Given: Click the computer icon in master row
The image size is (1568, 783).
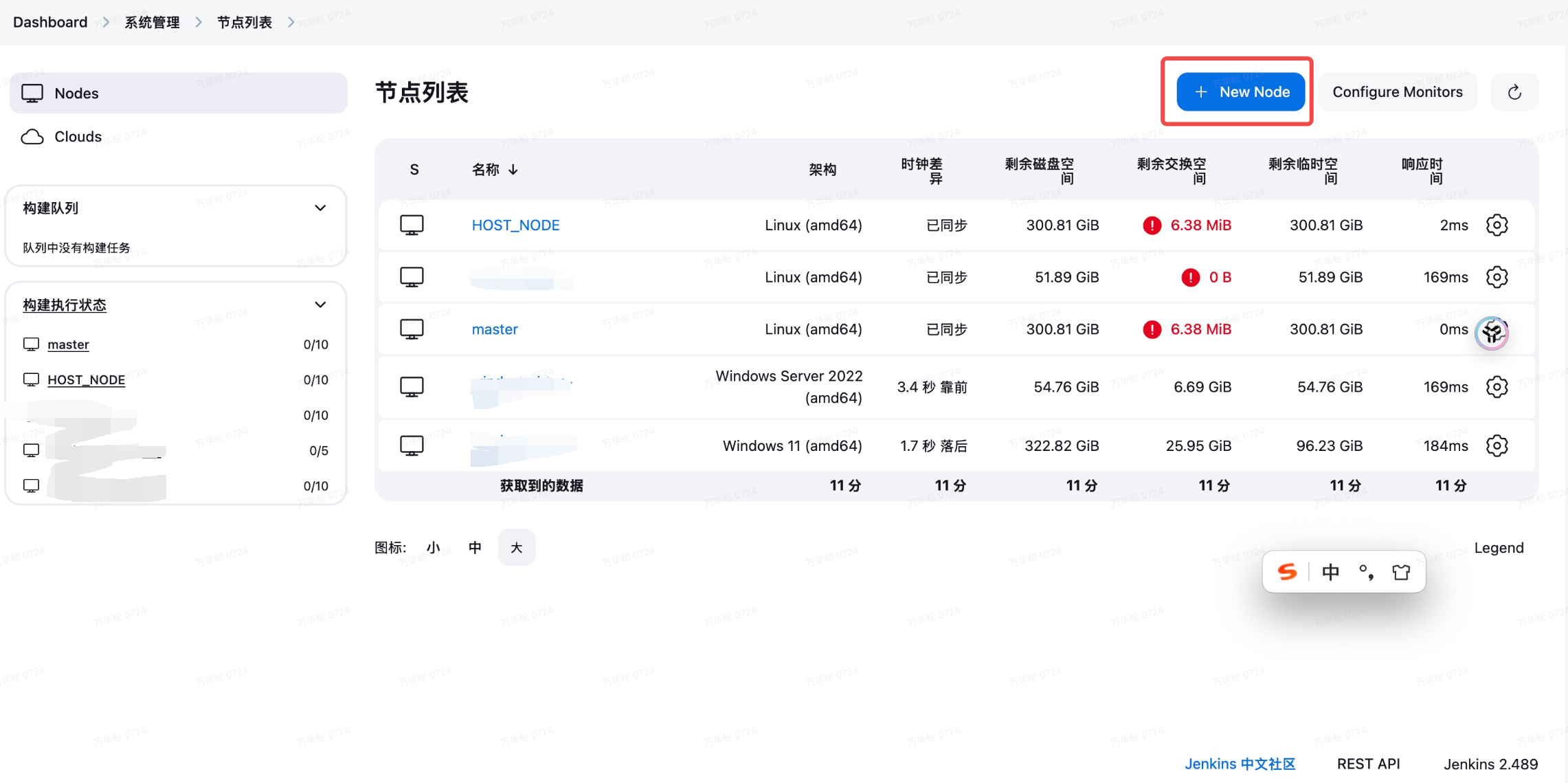Looking at the screenshot, I should click(x=412, y=329).
